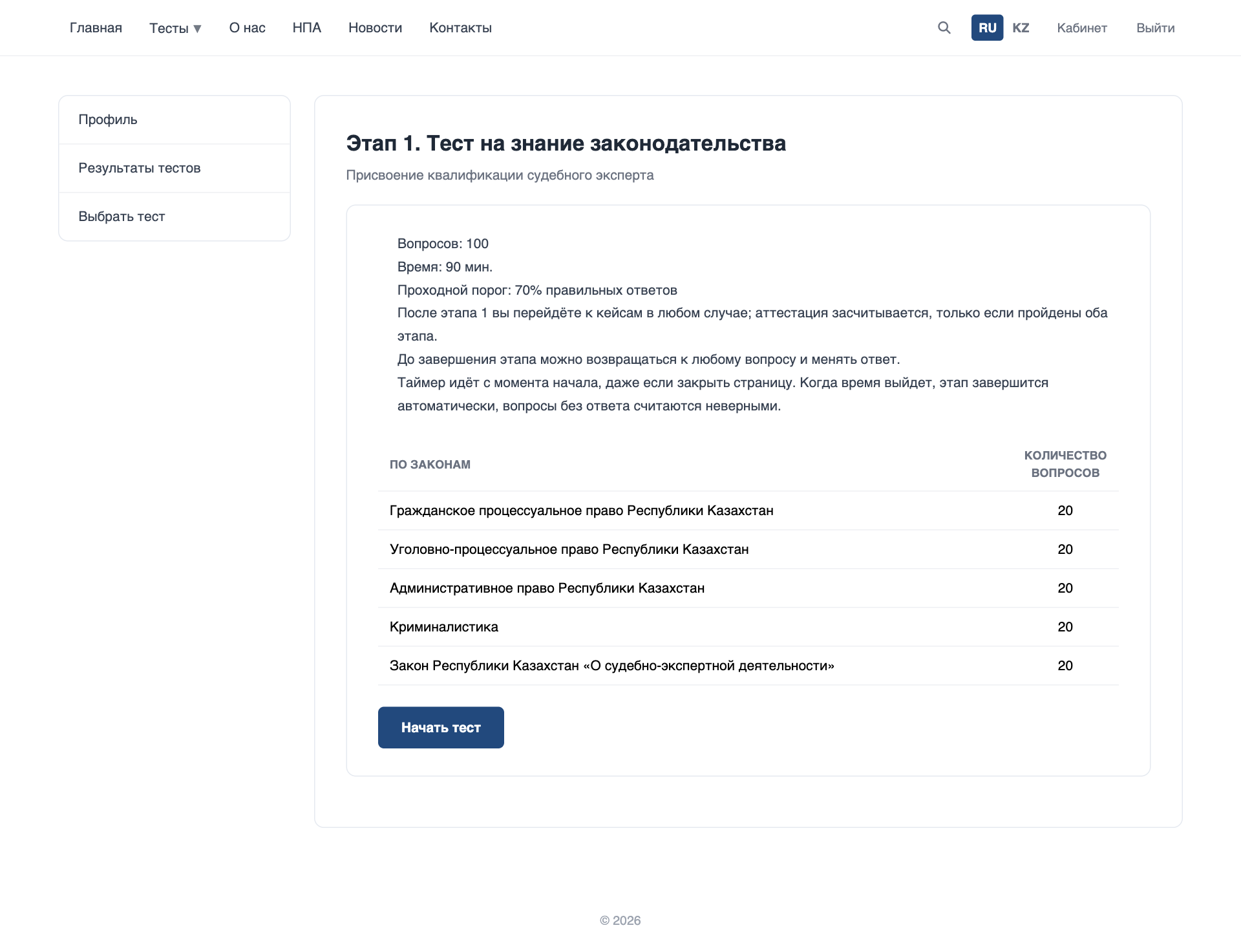The image size is (1241, 952).
Task: Select Профиль in sidebar
Action: tap(175, 120)
